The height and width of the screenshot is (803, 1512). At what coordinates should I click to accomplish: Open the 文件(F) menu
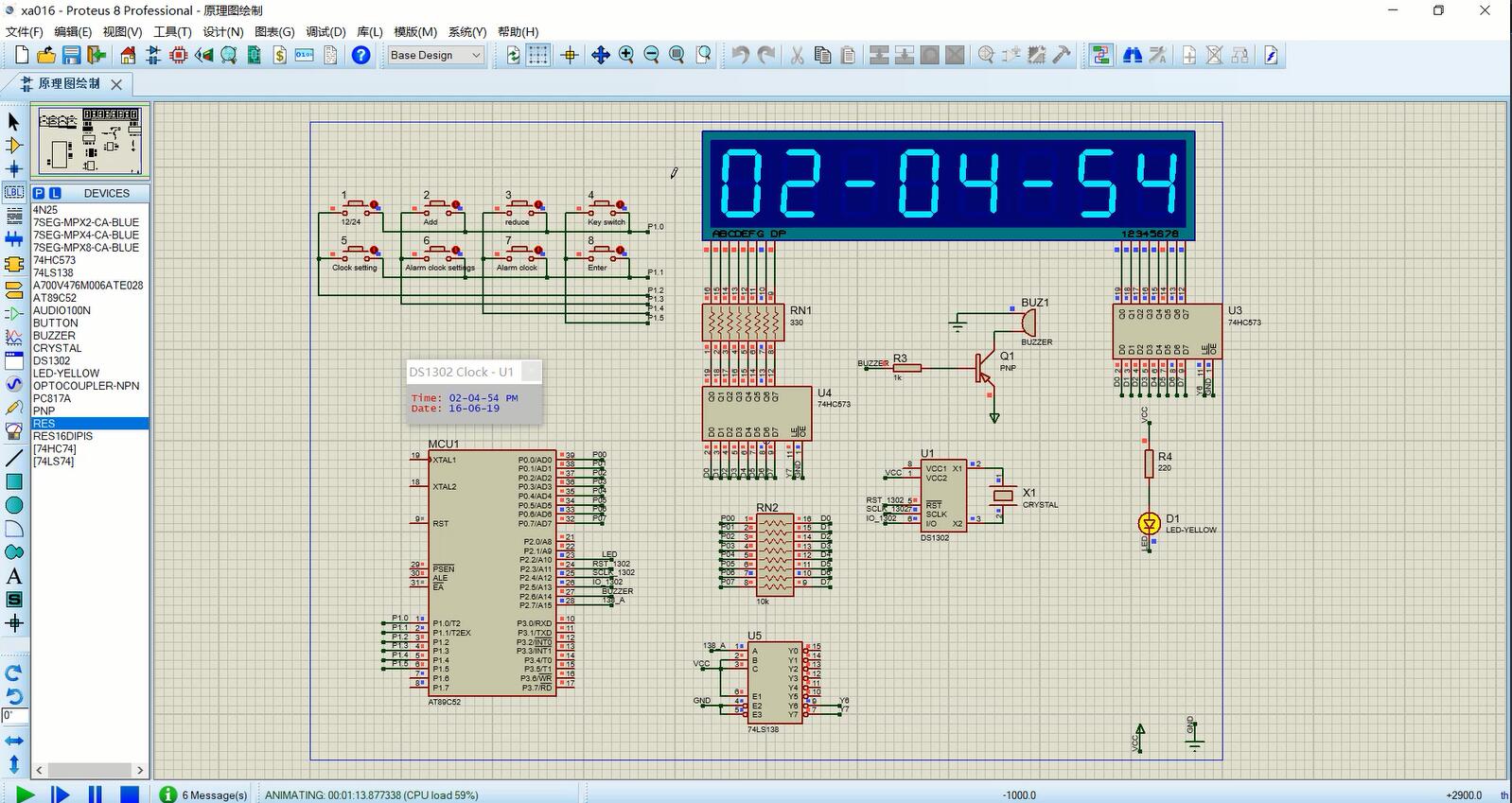coord(25,31)
